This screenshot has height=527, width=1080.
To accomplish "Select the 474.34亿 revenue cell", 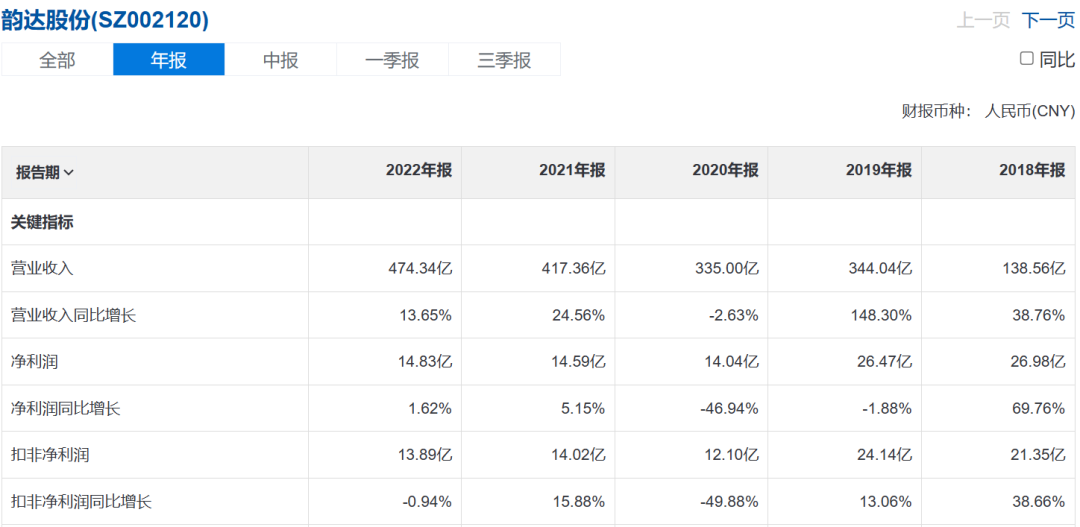I will 420,268.
